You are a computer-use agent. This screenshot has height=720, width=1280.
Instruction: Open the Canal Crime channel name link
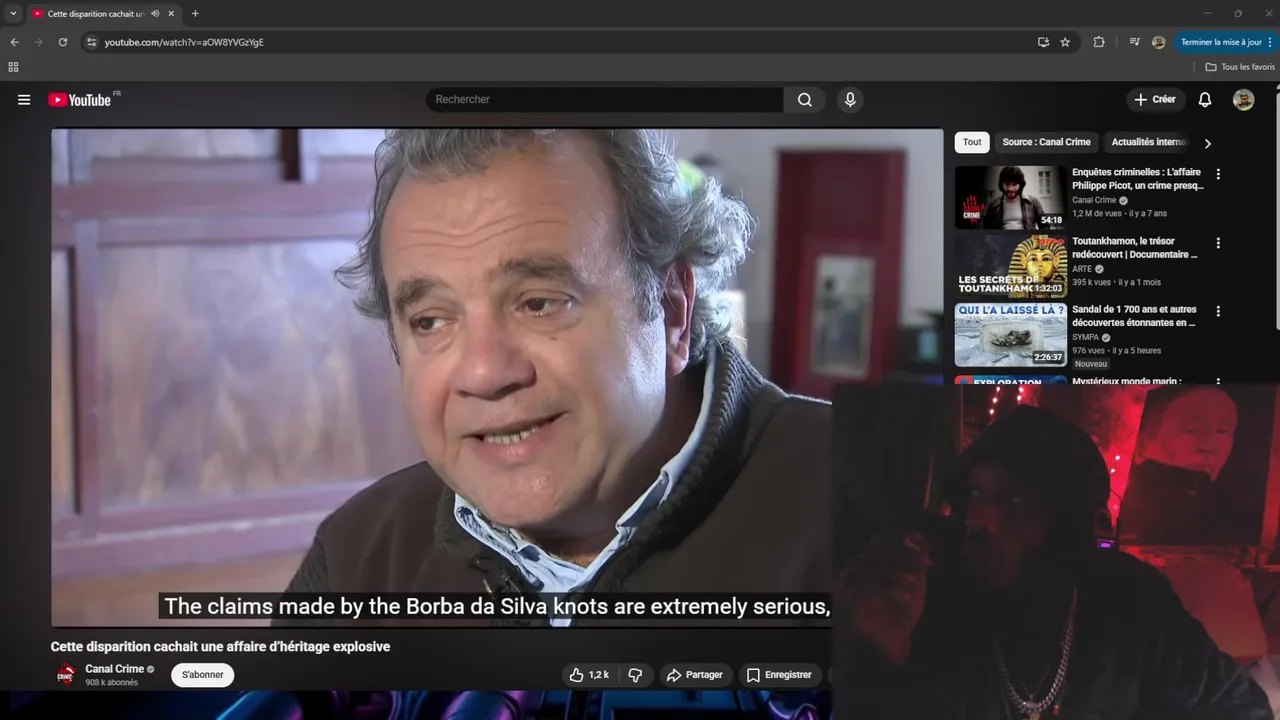click(115, 669)
